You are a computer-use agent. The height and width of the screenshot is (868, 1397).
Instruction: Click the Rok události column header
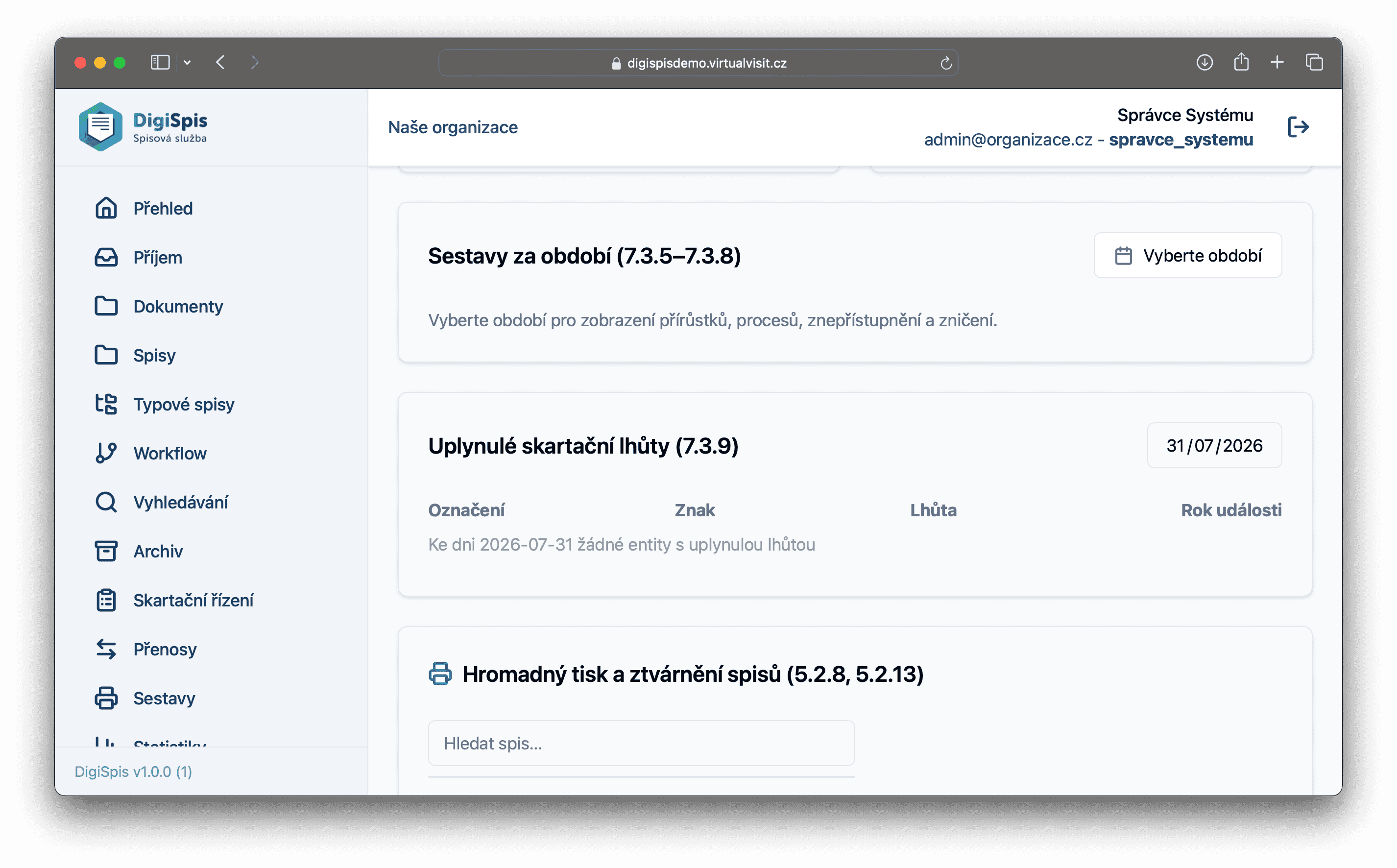1231,510
